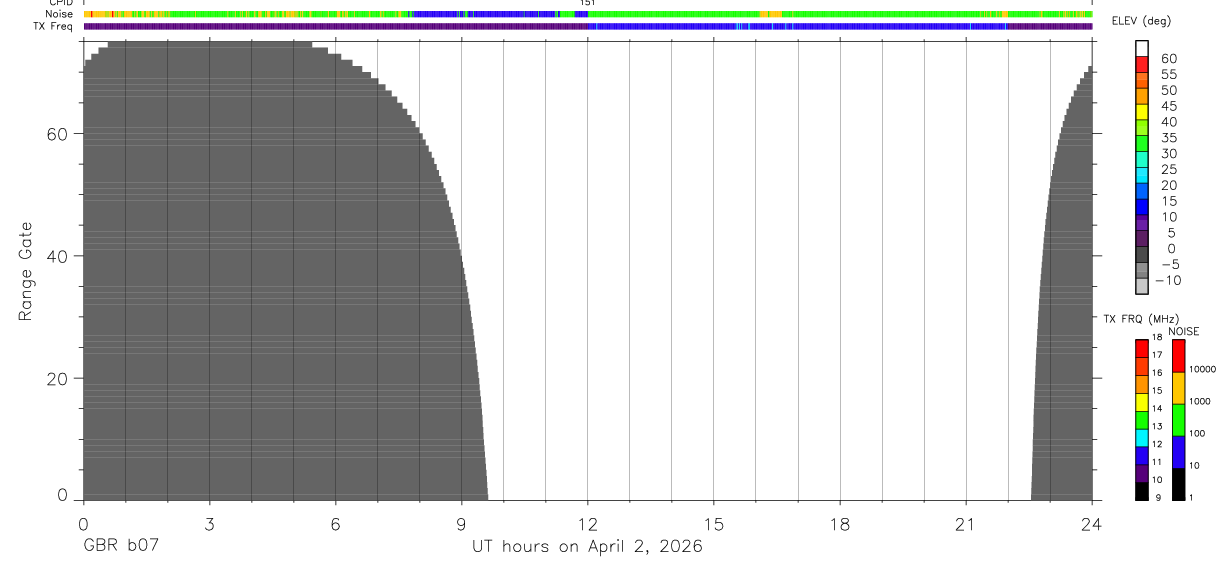Image resolution: width=1228 pixels, height=567 pixels.
Task: Click the '9' hour tick on the x-axis
Action: pyautogui.click(x=461, y=524)
